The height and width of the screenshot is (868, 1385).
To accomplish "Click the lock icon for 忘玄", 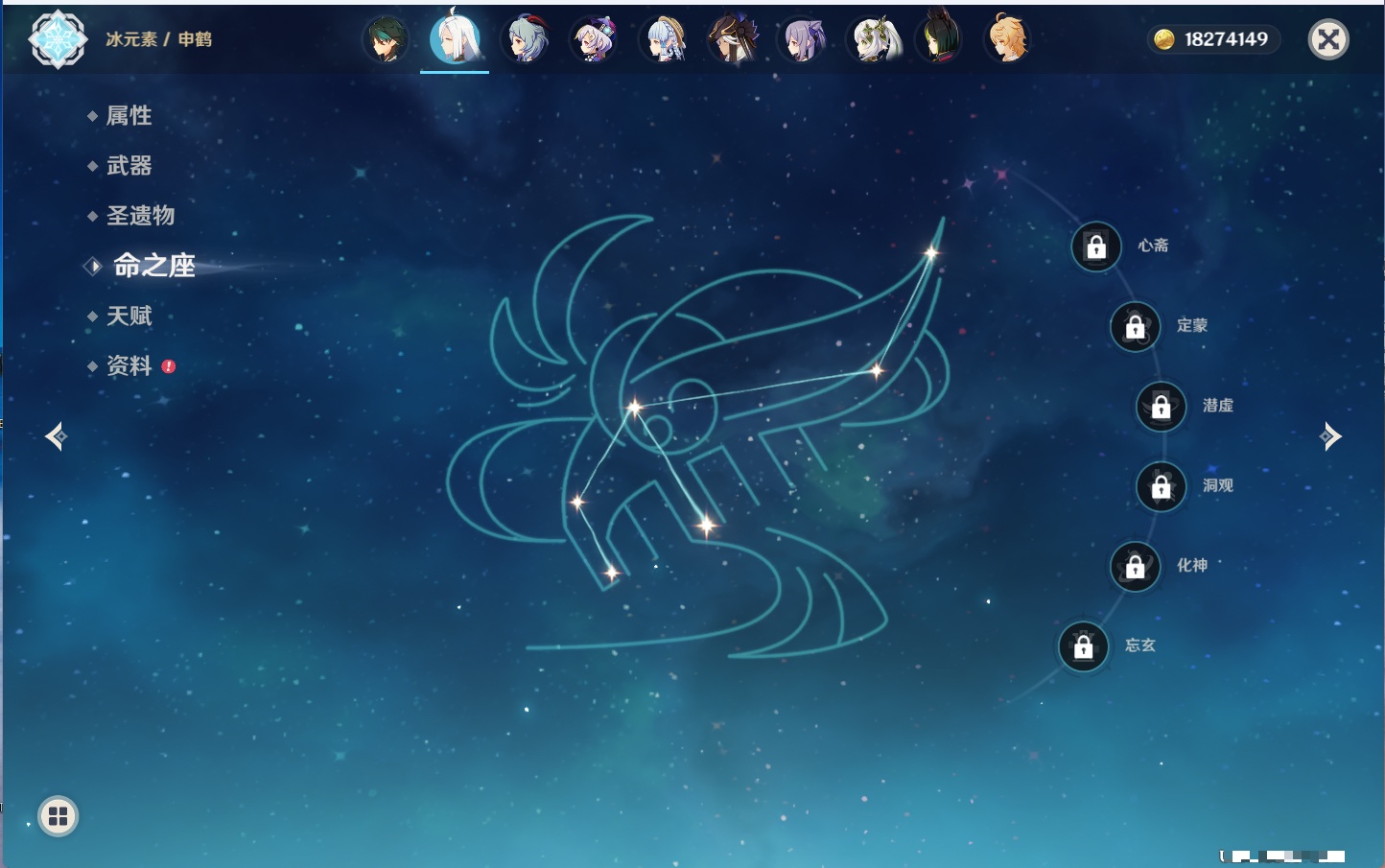I will tap(1084, 646).
